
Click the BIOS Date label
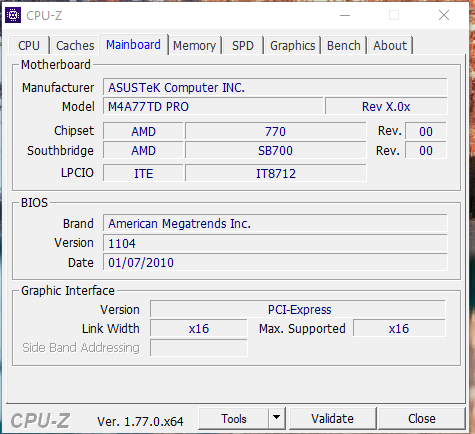(81, 263)
